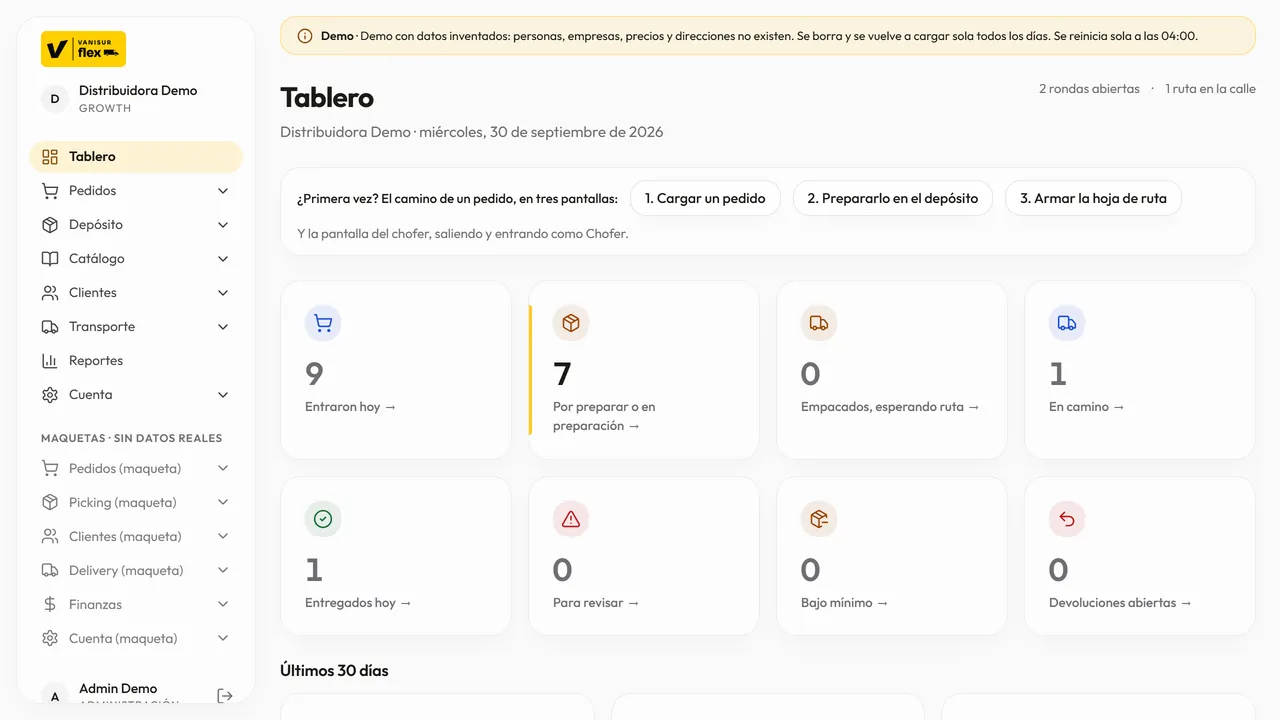Follow the 'Entraron hoy →' link
The height and width of the screenshot is (720, 1280).
tap(351, 407)
